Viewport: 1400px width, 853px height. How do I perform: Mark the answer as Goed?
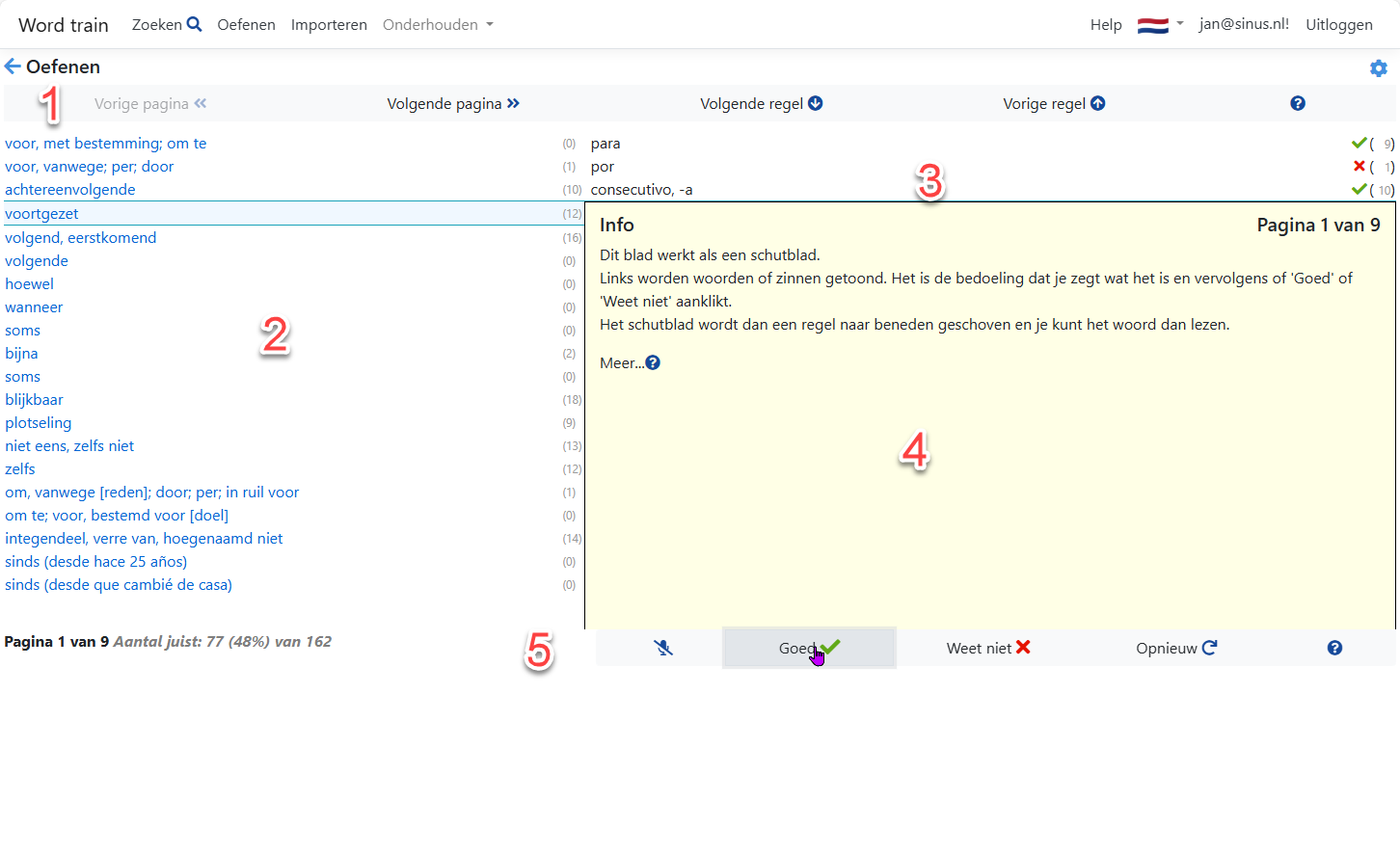click(808, 648)
